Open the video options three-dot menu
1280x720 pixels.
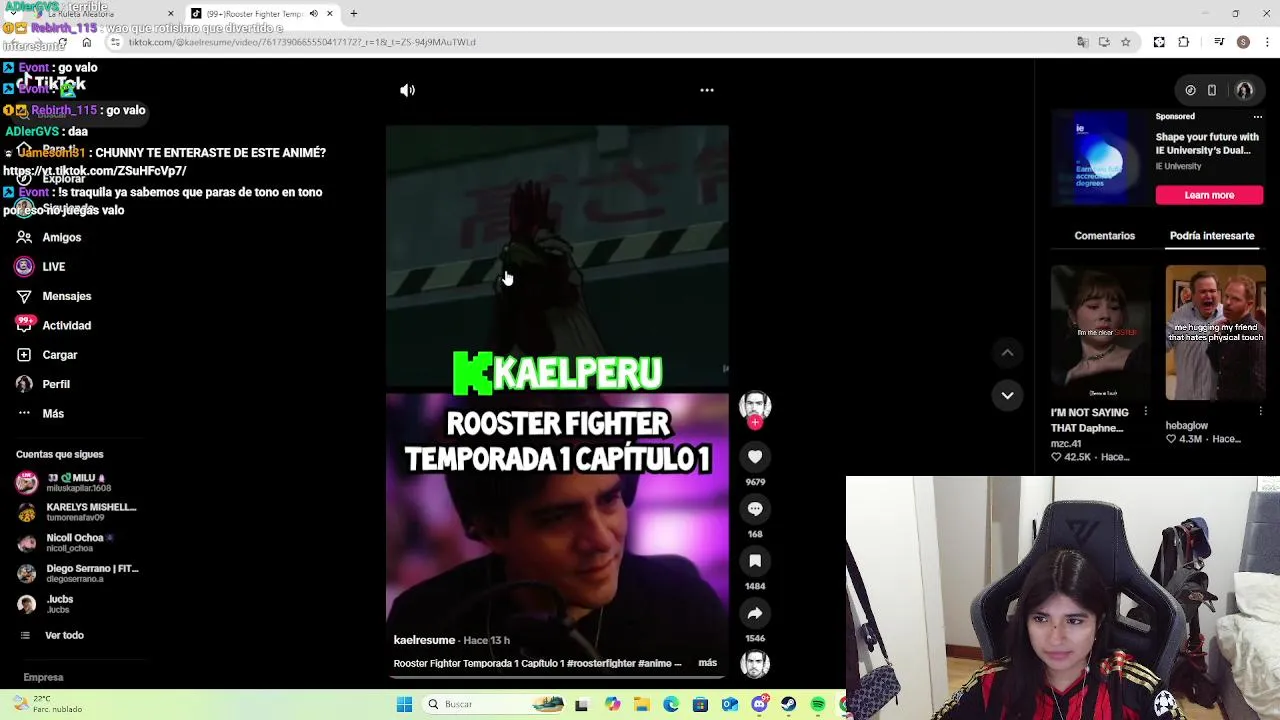pos(707,90)
